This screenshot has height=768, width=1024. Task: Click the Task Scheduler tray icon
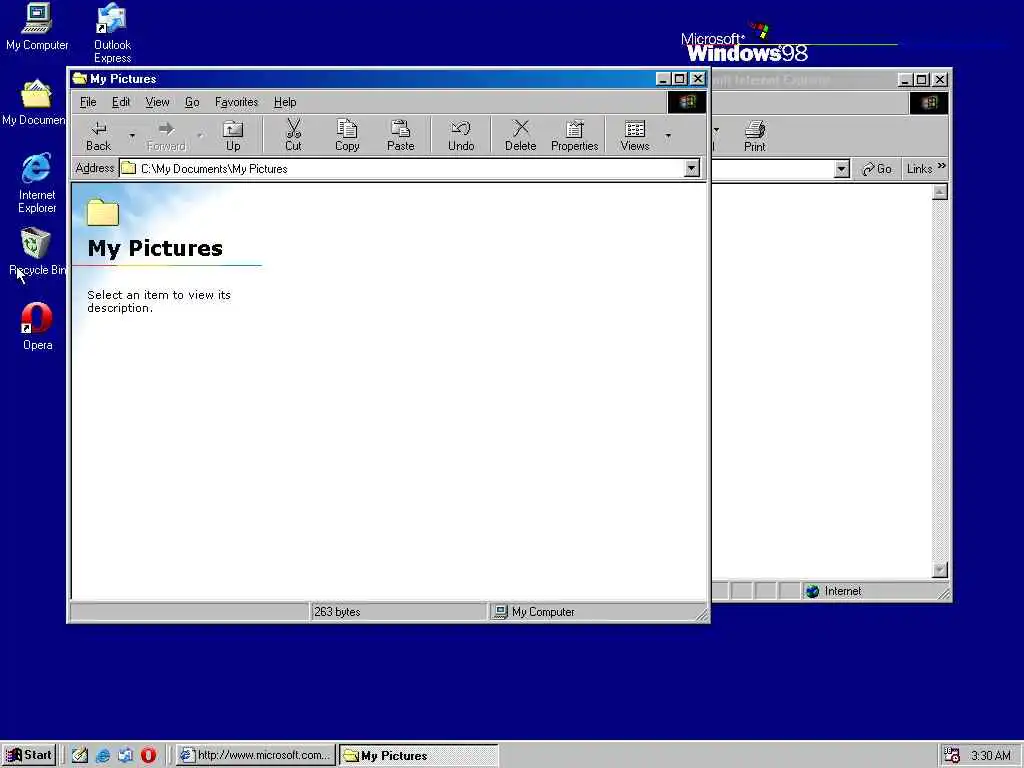point(952,755)
